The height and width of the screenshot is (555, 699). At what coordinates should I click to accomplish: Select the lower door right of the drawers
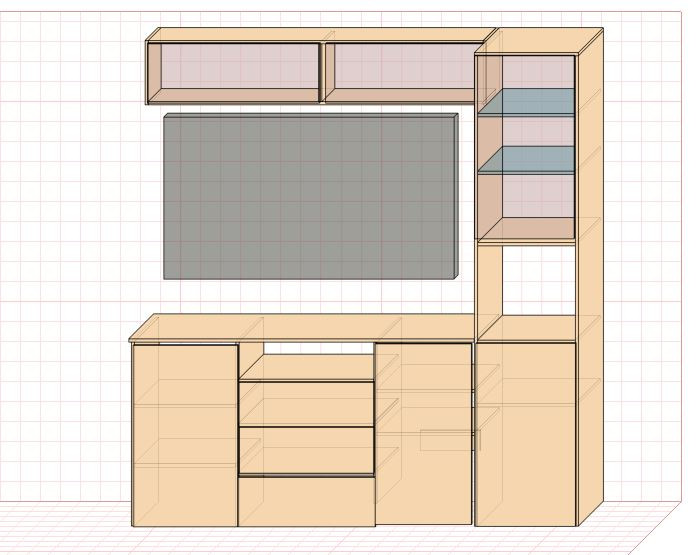(424, 434)
